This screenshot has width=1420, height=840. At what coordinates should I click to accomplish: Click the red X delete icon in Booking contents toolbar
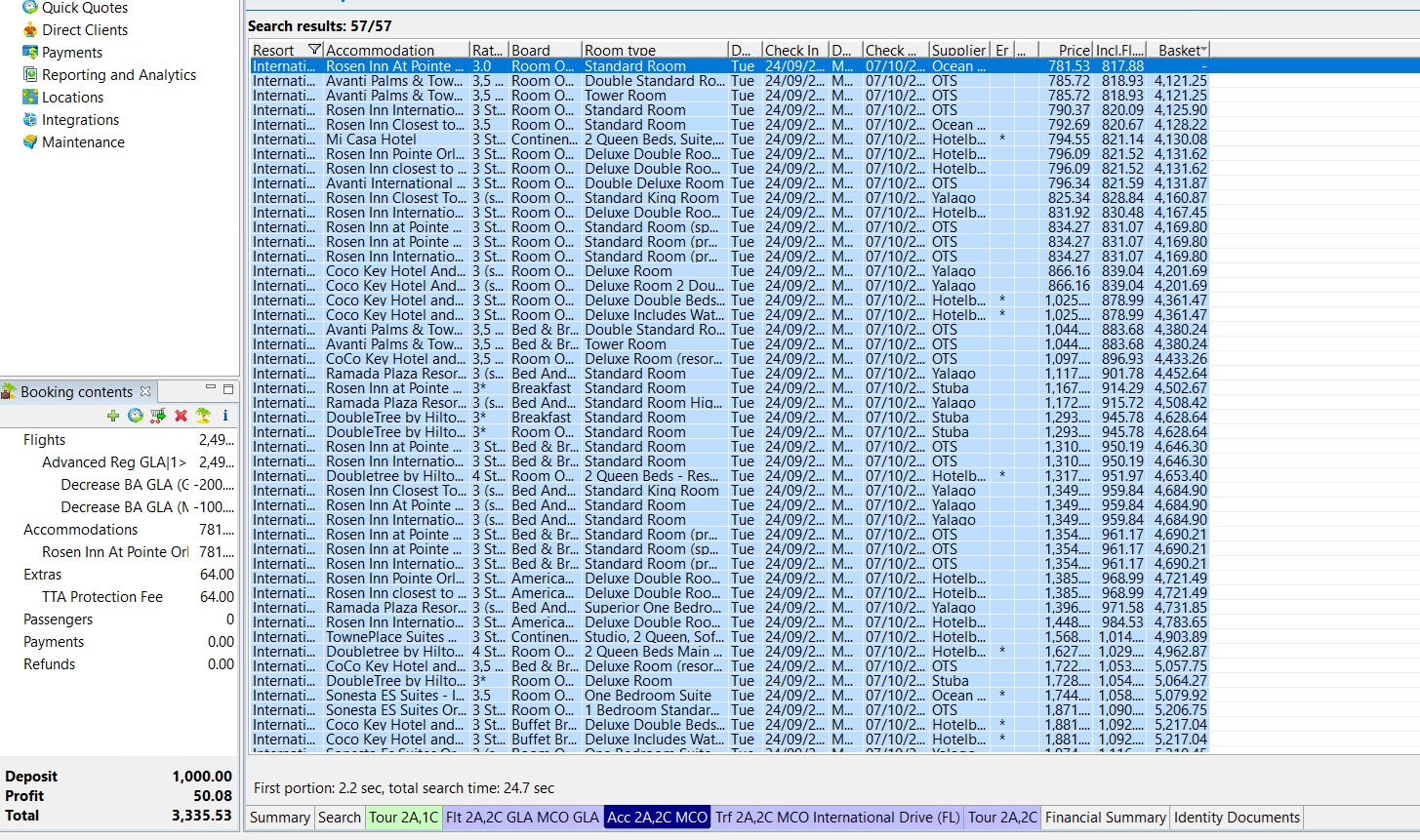coord(181,416)
